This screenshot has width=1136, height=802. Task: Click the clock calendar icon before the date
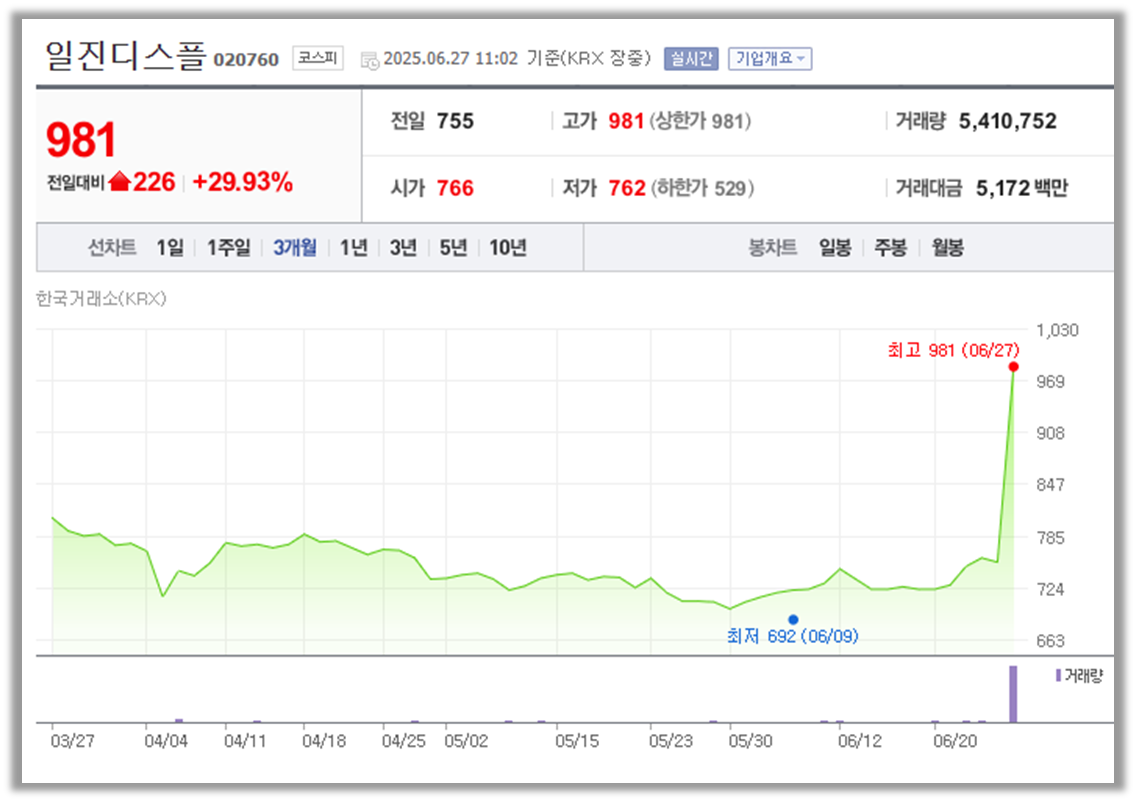(x=369, y=60)
